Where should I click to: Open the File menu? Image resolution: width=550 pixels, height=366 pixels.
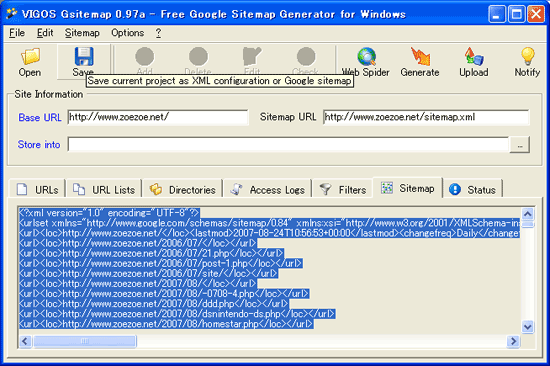point(17,33)
